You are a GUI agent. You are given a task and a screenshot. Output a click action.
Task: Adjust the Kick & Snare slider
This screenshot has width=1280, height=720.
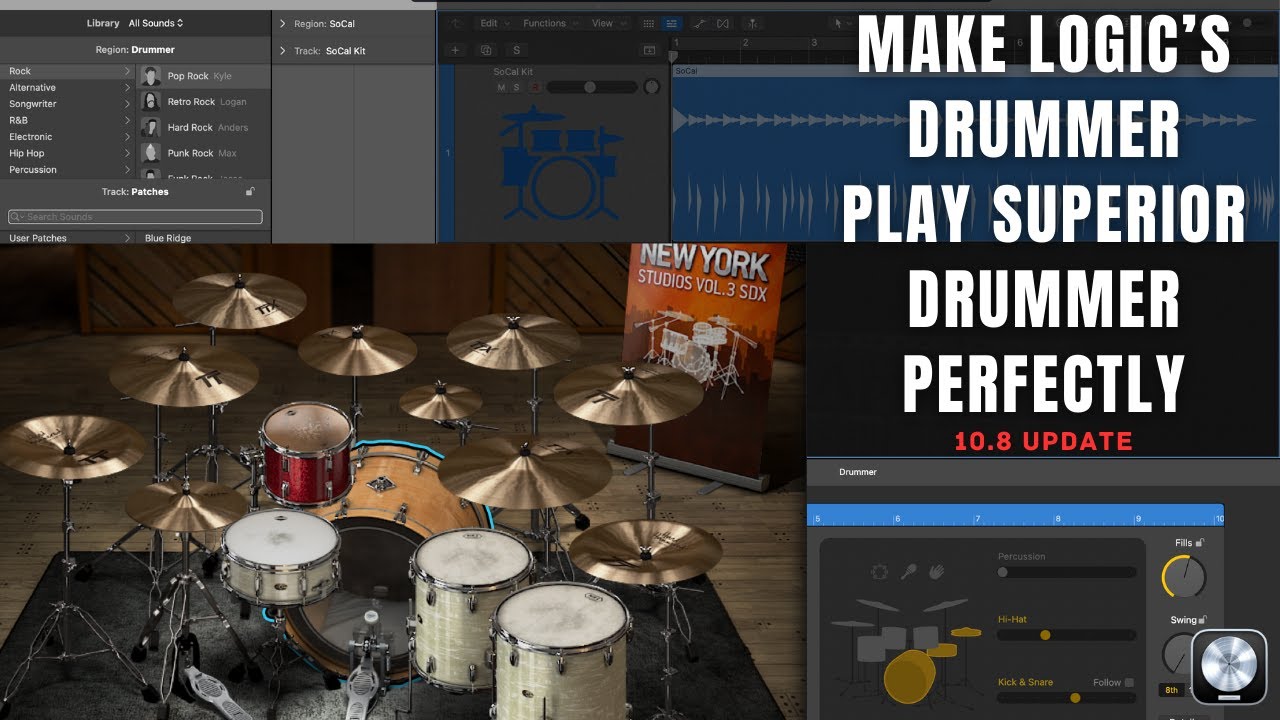point(1067,698)
